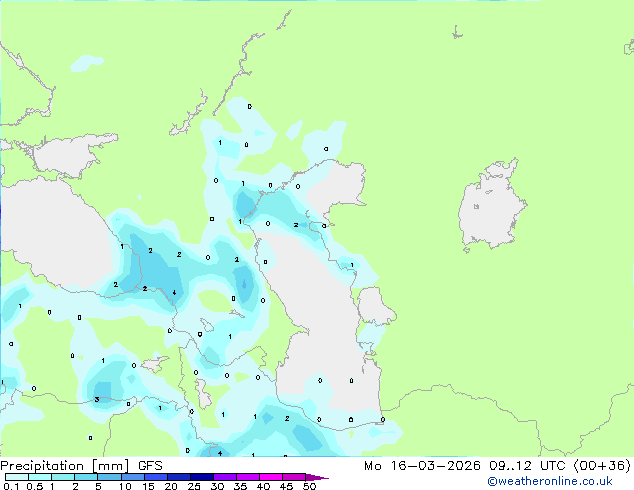Click the '15' legend scale label
Image resolution: width=634 pixels, height=490 pixels.
(148, 486)
